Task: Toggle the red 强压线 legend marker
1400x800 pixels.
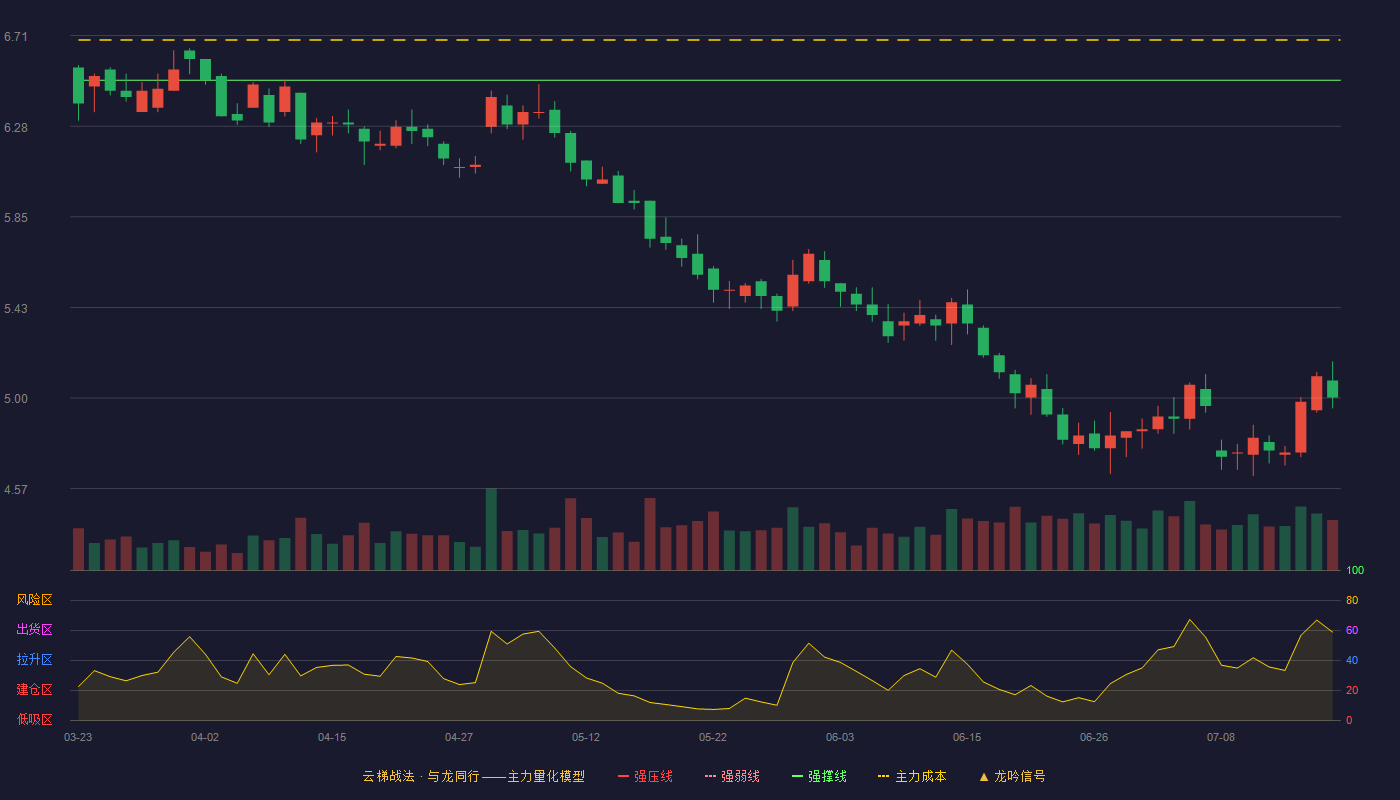Action: click(624, 776)
